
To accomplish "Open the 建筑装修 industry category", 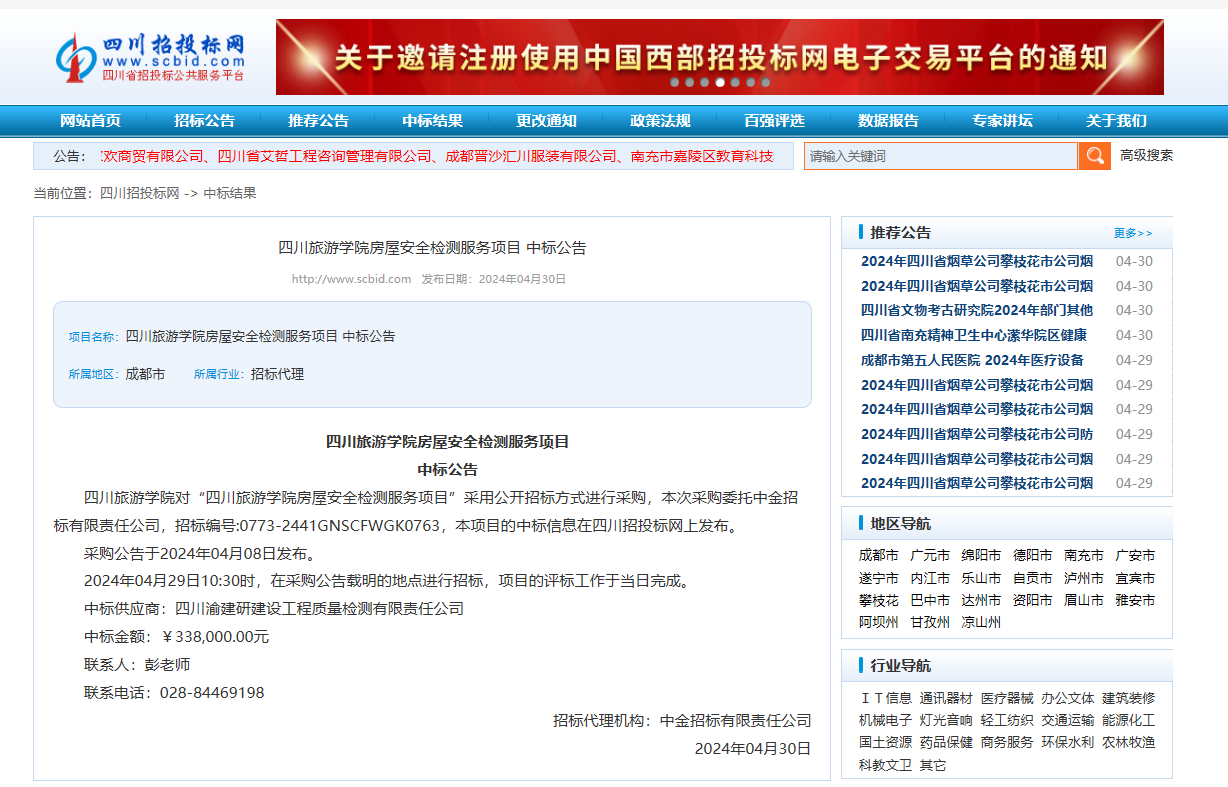I will coord(1129,698).
